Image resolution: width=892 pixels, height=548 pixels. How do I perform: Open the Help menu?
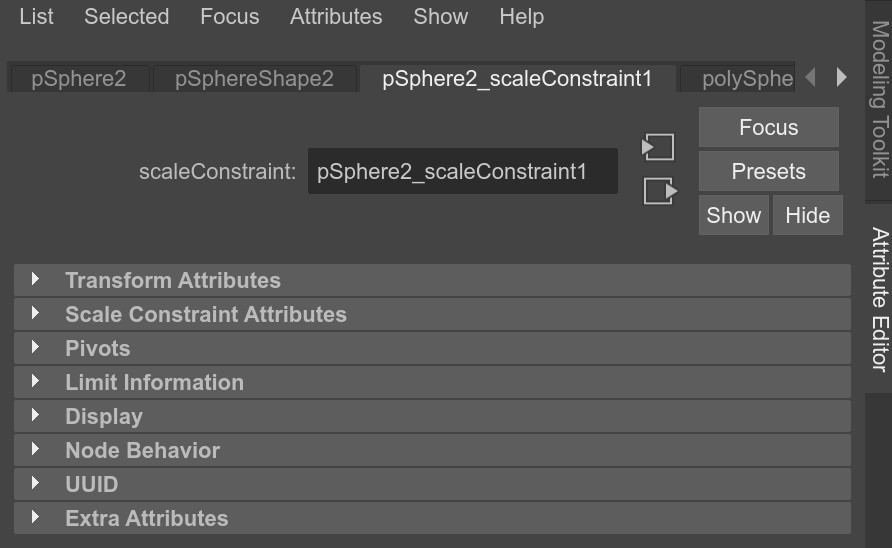point(522,17)
